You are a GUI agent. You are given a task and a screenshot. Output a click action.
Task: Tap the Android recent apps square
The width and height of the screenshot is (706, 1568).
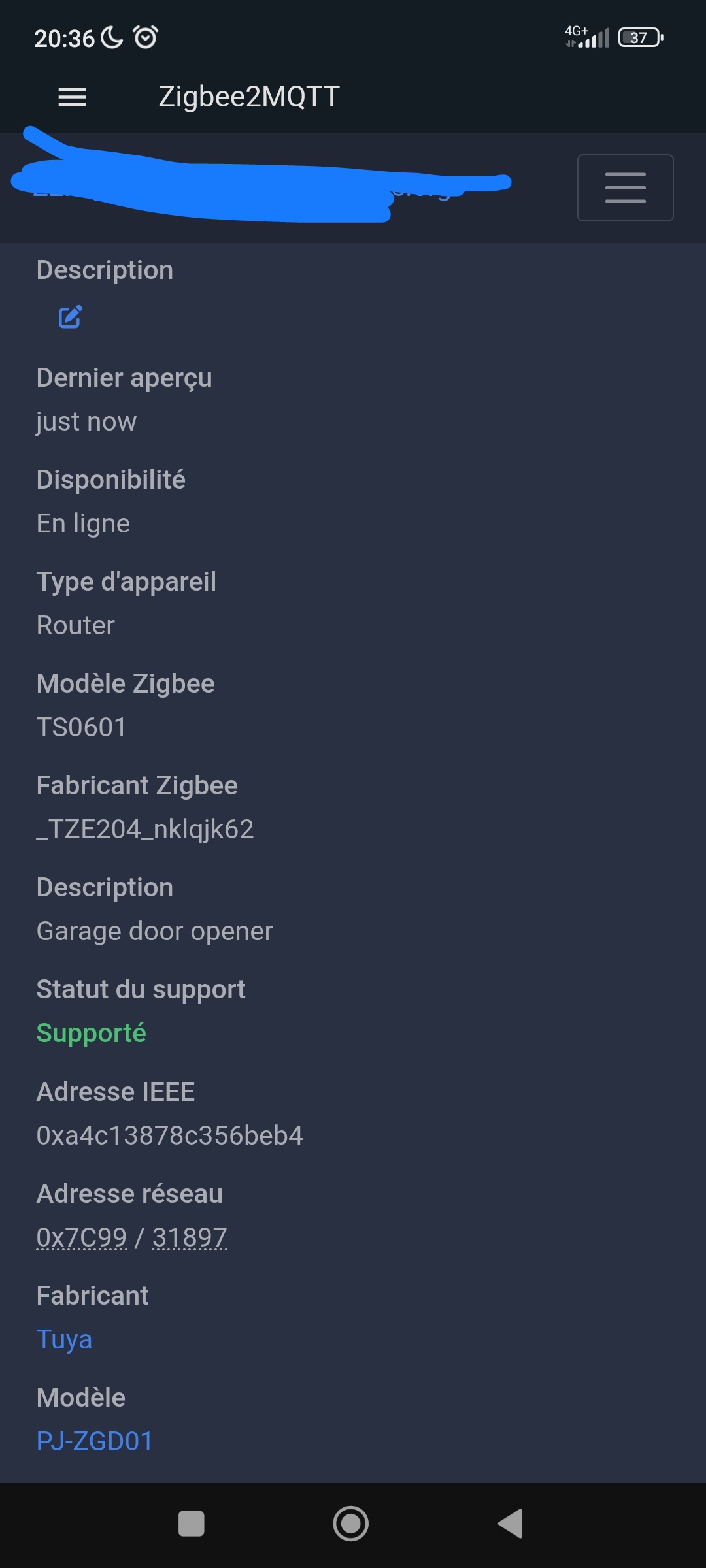(192, 1524)
